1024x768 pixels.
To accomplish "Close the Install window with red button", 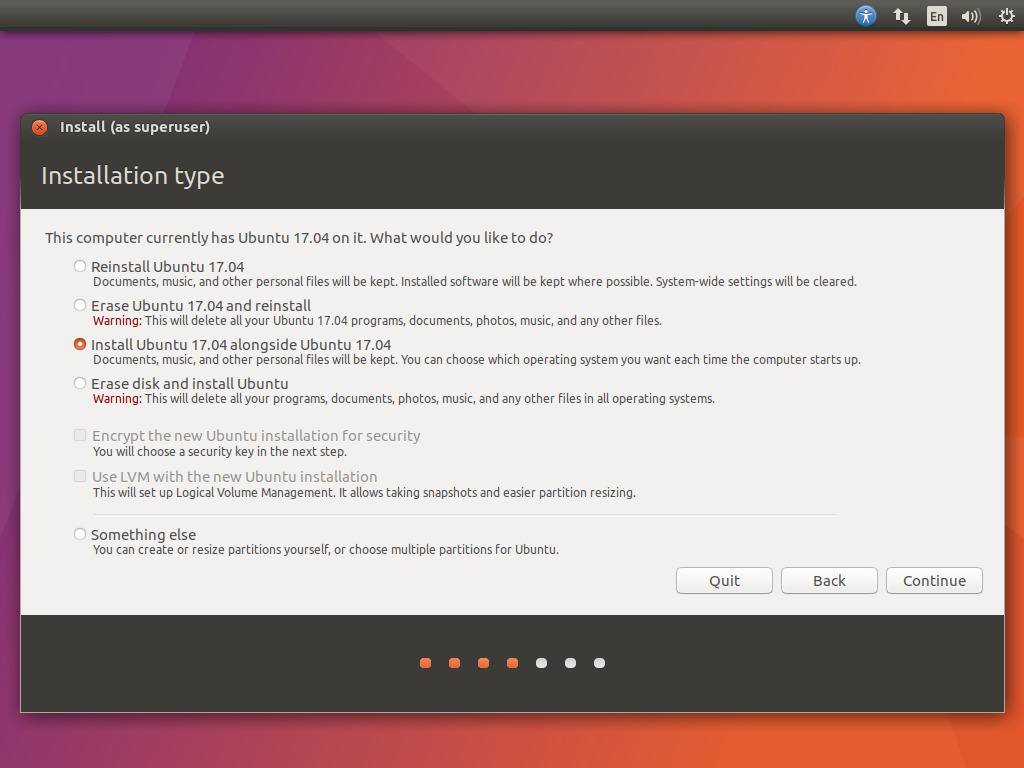I will [x=39, y=127].
